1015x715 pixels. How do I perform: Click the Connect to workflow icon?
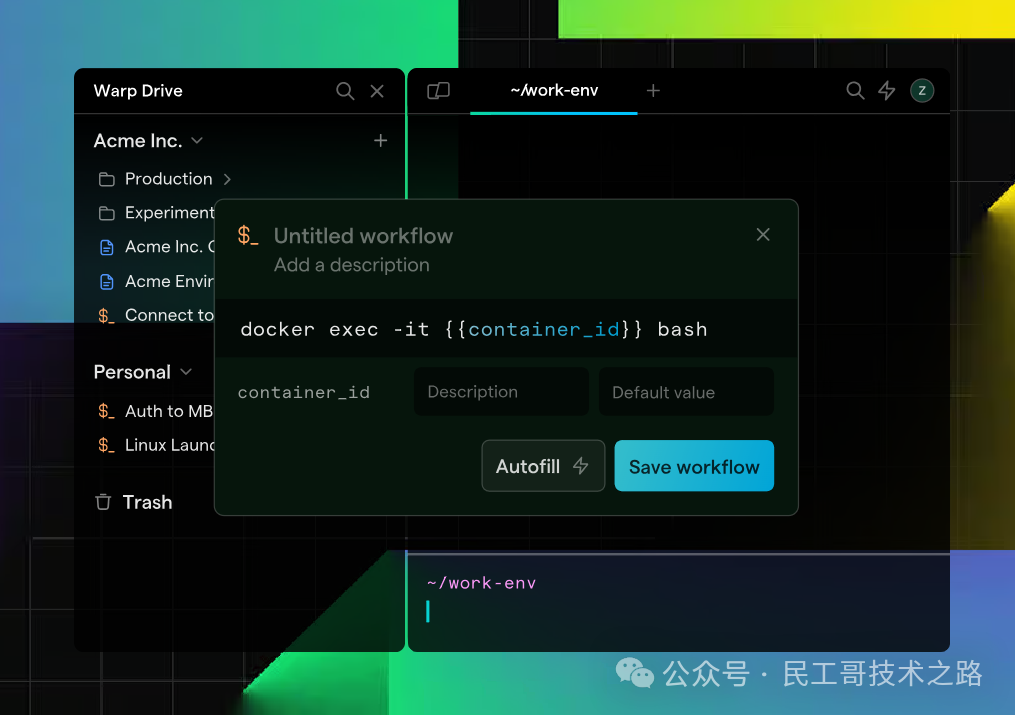coord(106,316)
